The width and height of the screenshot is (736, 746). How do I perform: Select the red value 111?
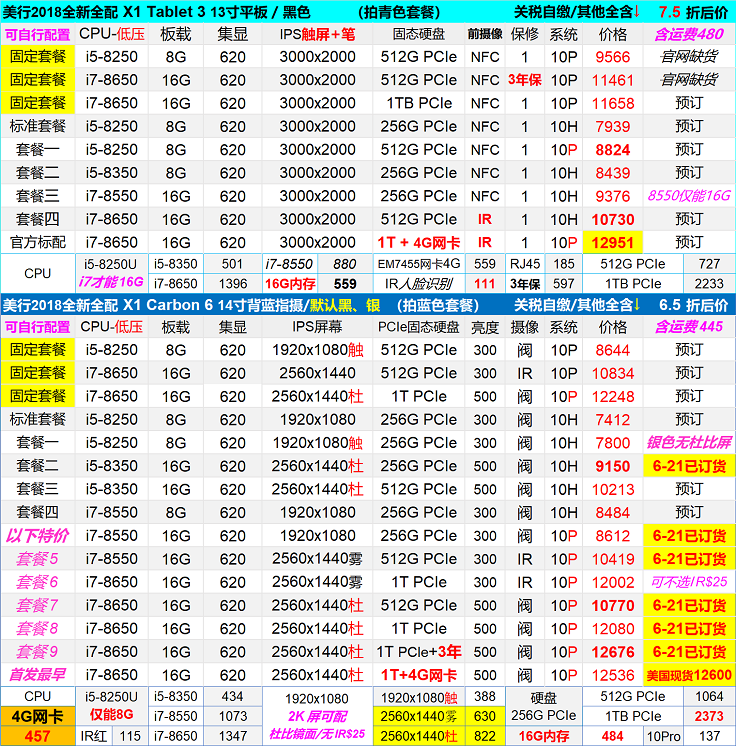(x=484, y=284)
